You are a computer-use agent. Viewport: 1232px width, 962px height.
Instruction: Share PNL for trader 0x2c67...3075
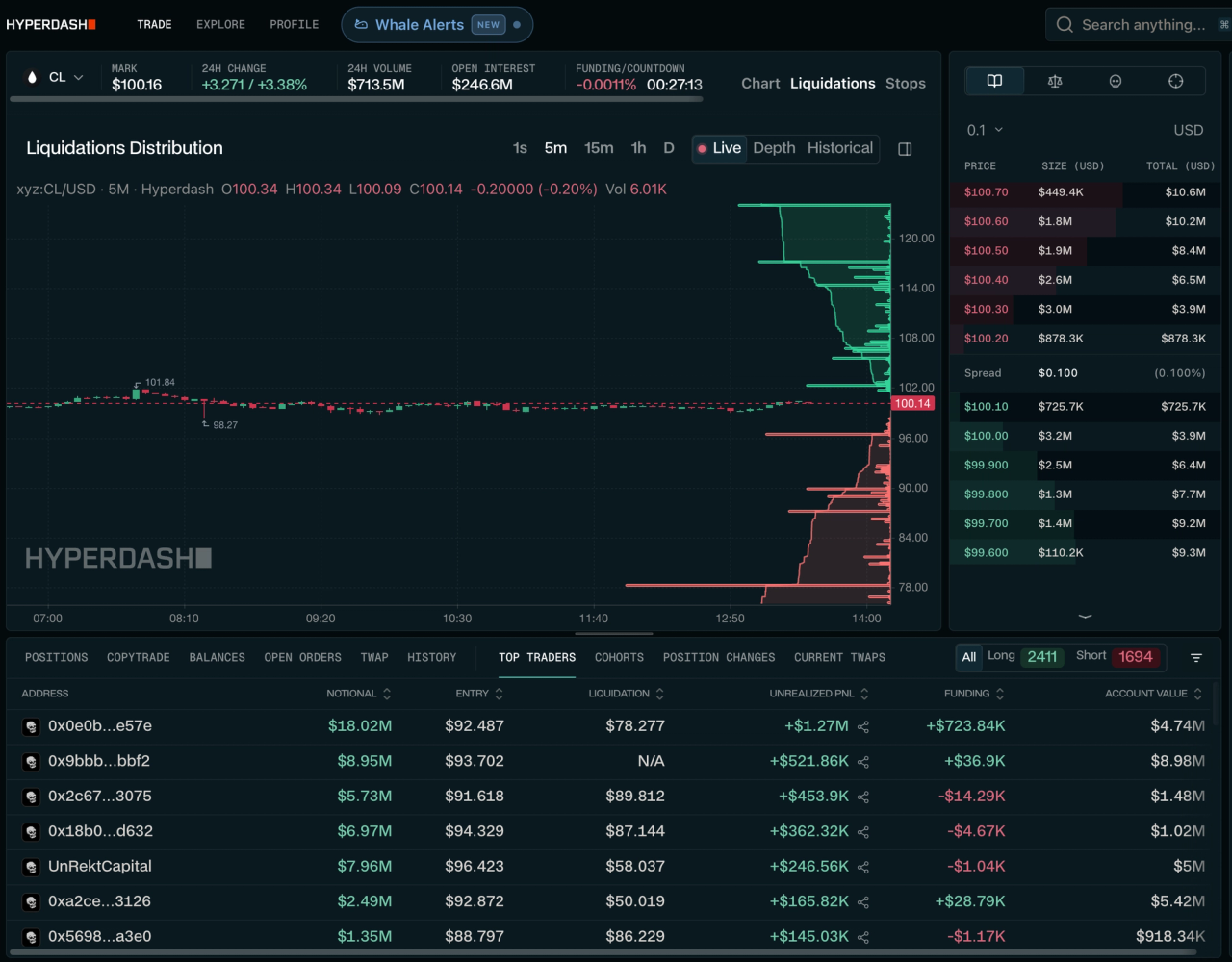(x=863, y=797)
